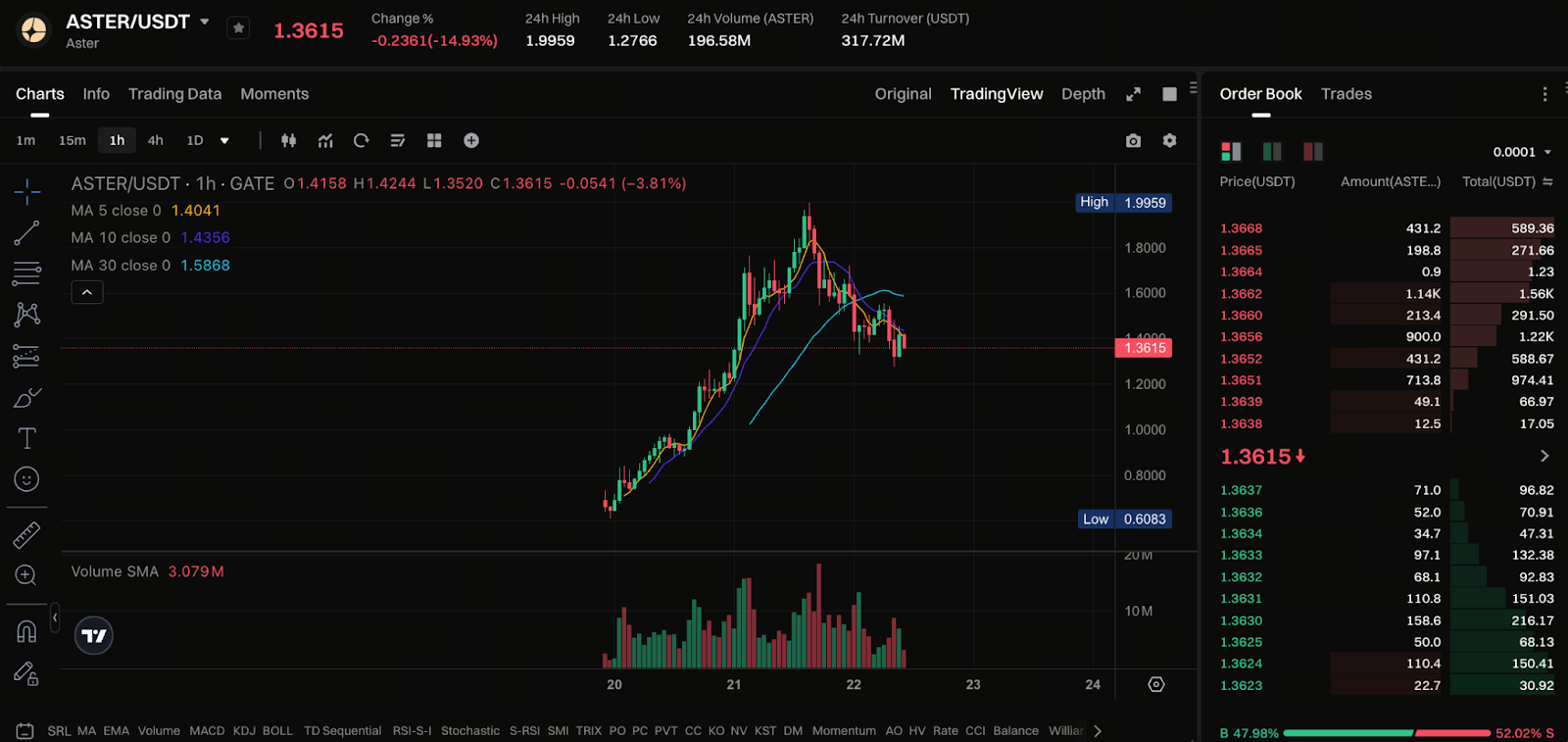The width and height of the screenshot is (1568, 742).
Task: Show more indicators with right arrow
Action: 1098,730
